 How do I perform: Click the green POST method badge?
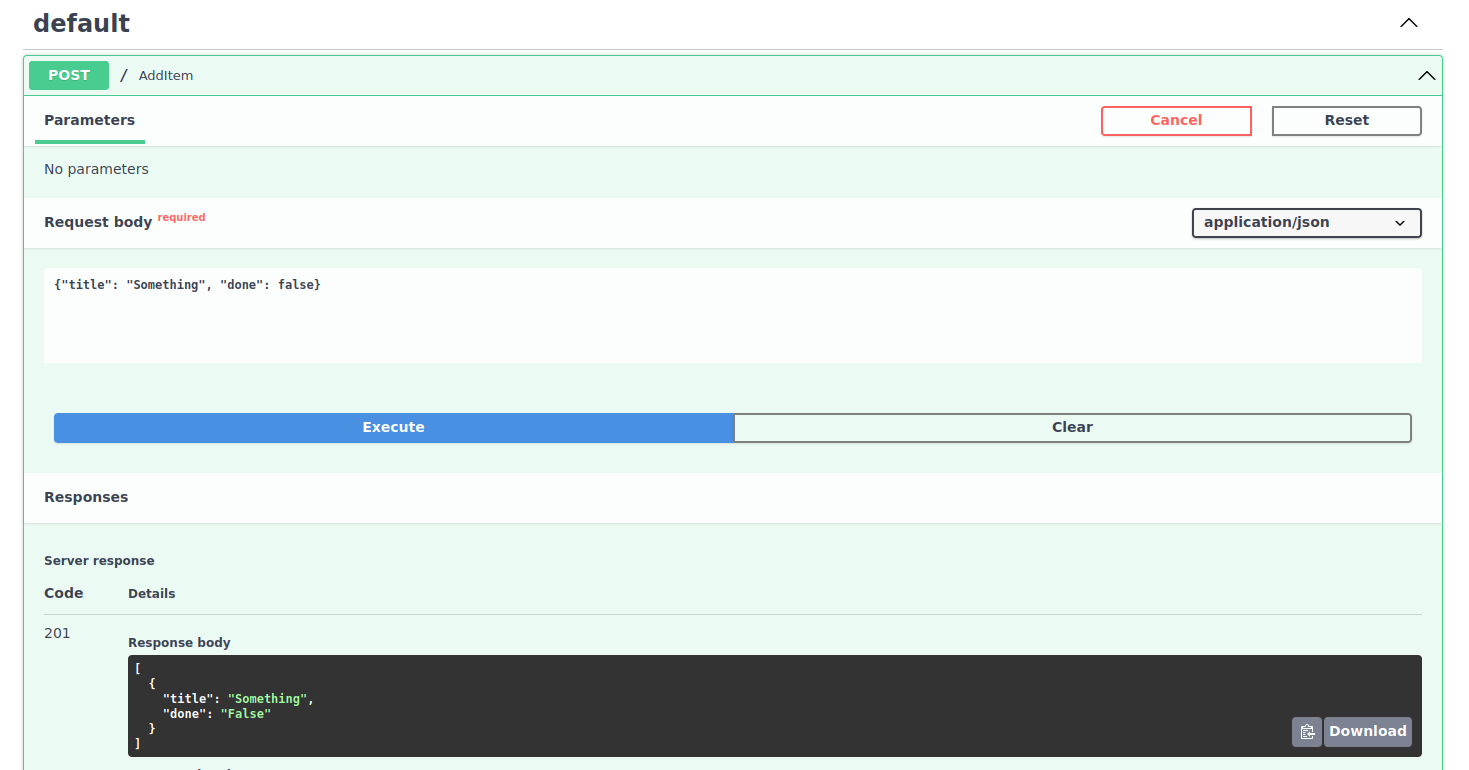(x=68, y=75)
